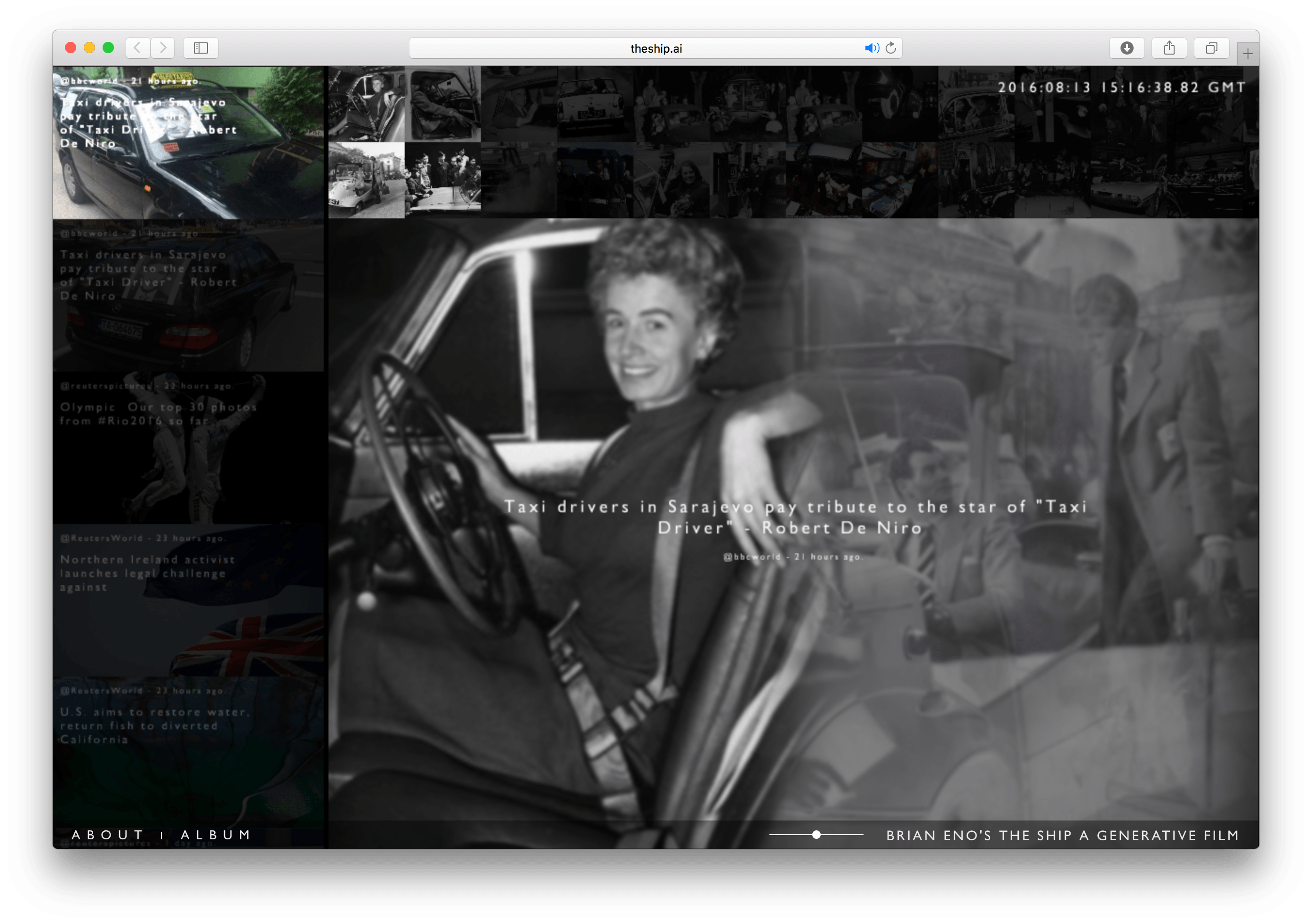
Task: Open a new tab
Action: pos(1248,54)
